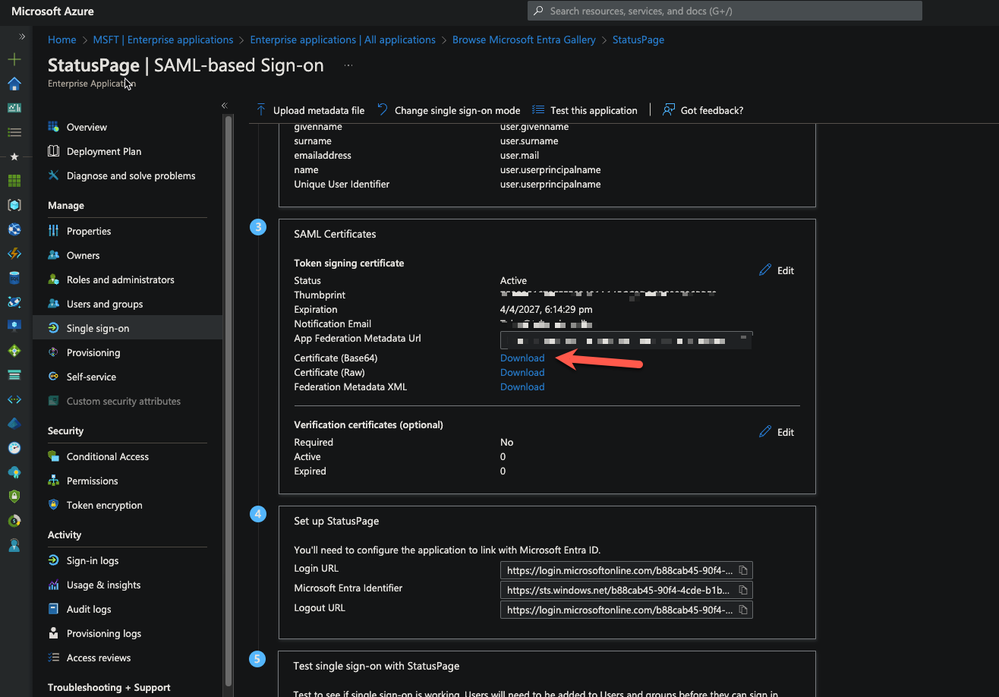Open the Dashboard icon in left rail
The height and width of the screenshot is (697, 999).
(x=14, y=108)
